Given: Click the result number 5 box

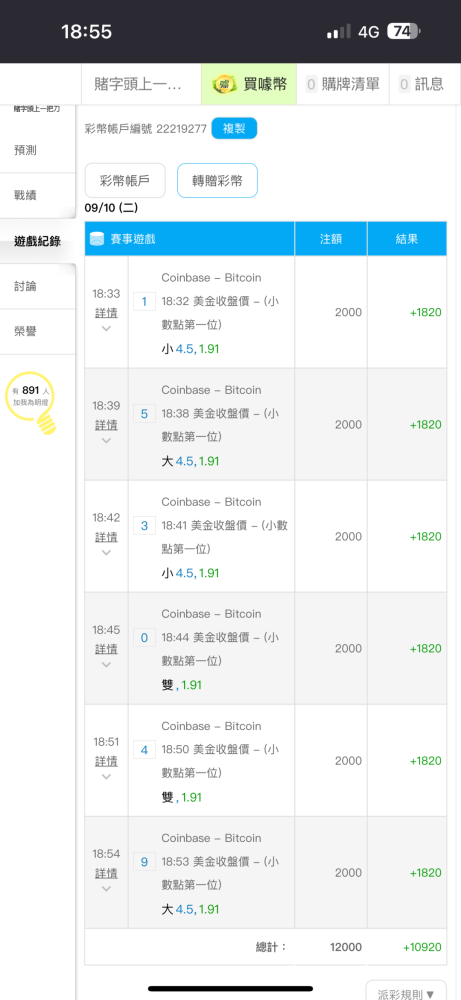Looking at the screenshot, I should coord(144,414).
